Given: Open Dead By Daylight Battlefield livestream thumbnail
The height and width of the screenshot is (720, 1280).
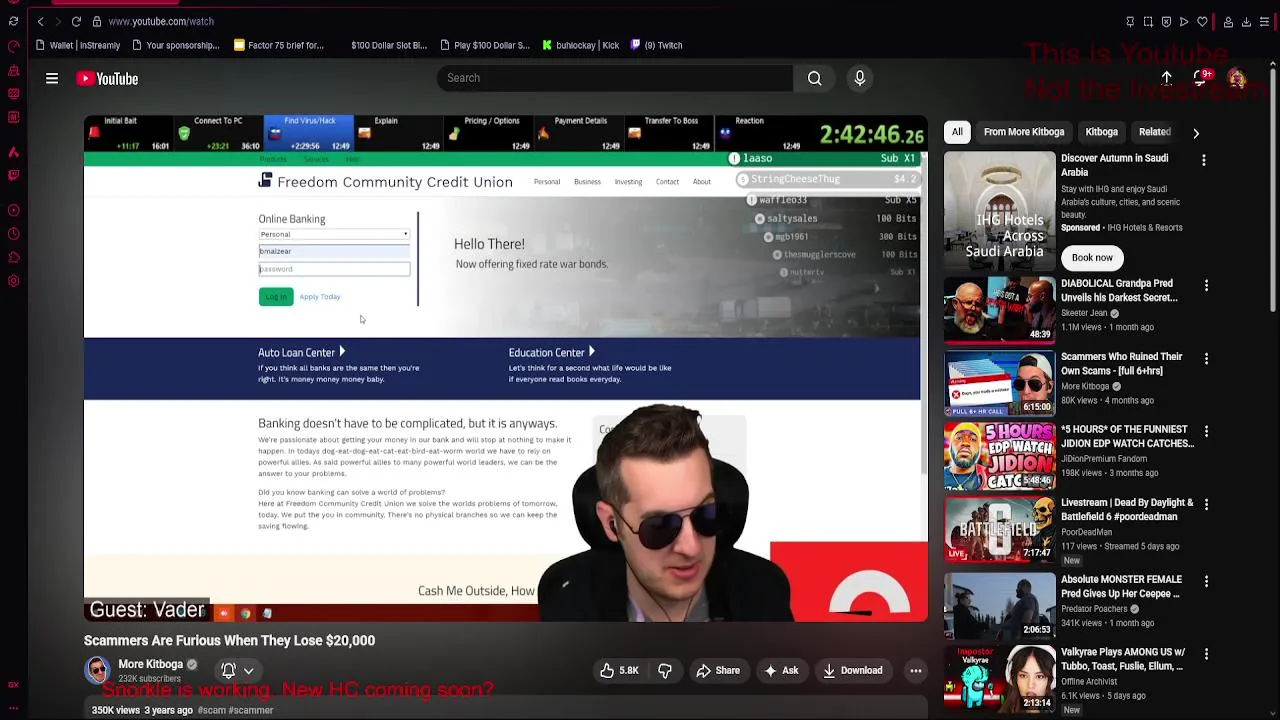Looking at the screenshot, I should pos(999,528).
